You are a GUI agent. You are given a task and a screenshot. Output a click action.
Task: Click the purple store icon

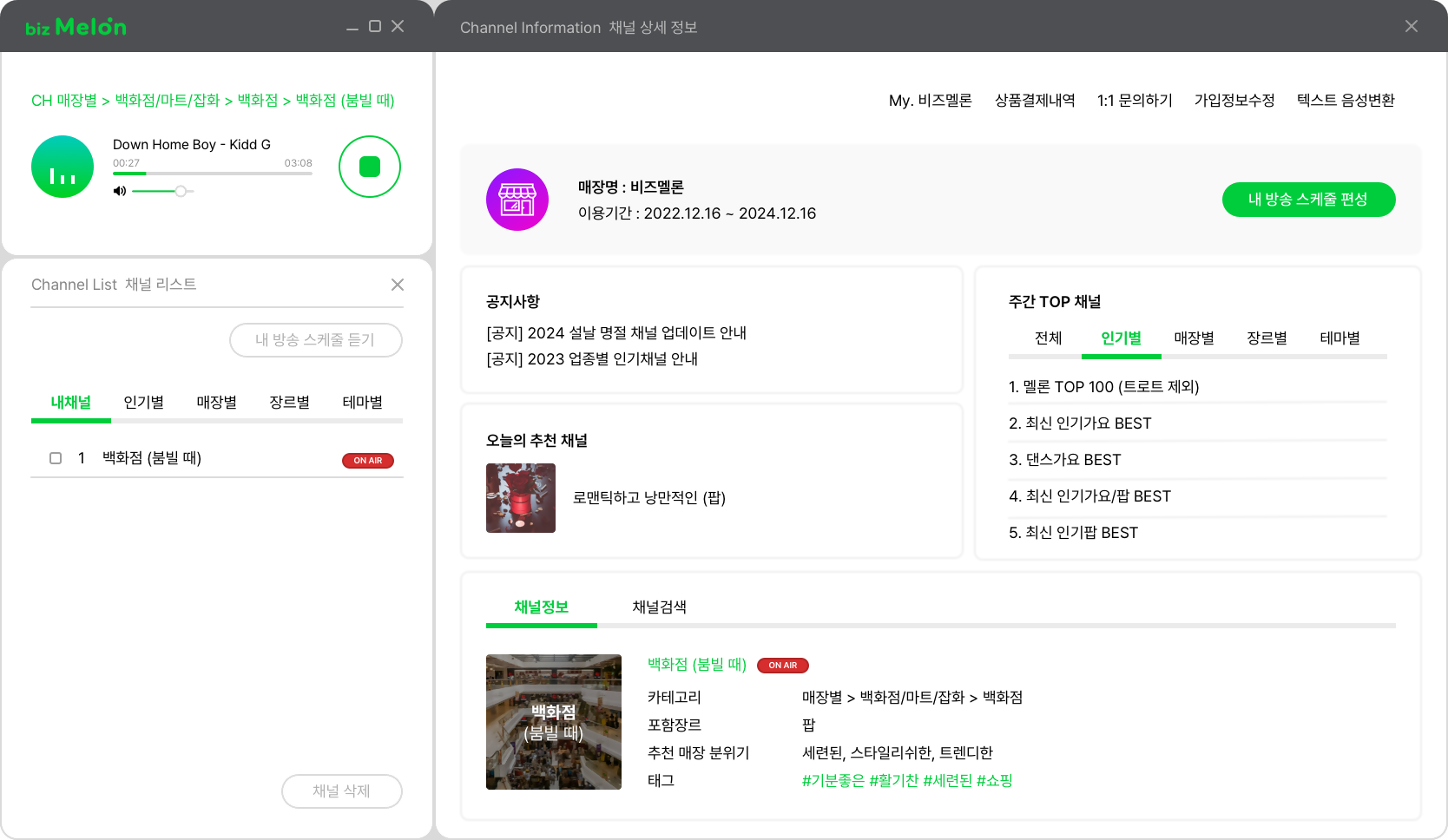pyautogui.click(x=517, y=200)
